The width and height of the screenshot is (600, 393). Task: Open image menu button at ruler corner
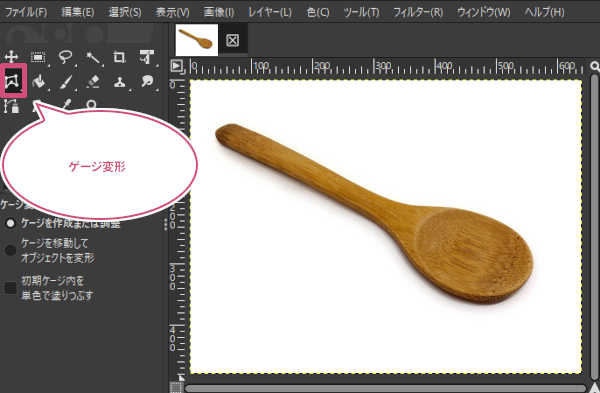tap(176, 66)
